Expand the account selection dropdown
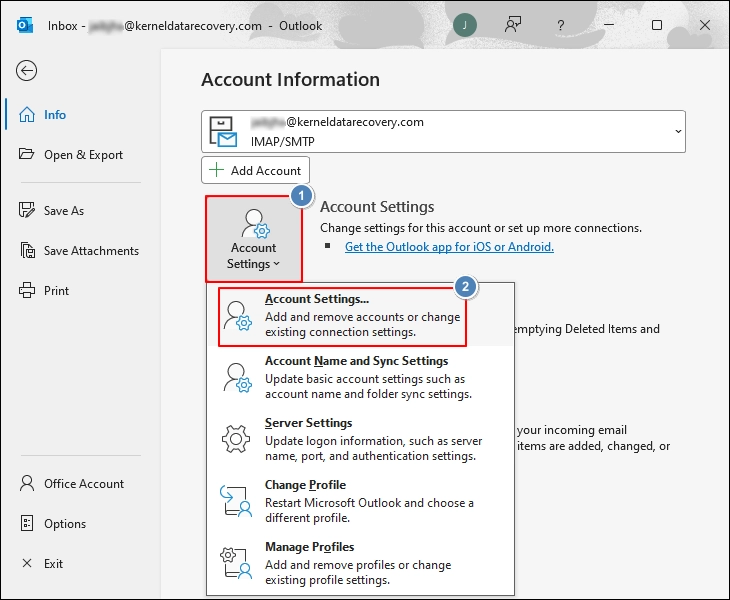 tap(678, 132)
